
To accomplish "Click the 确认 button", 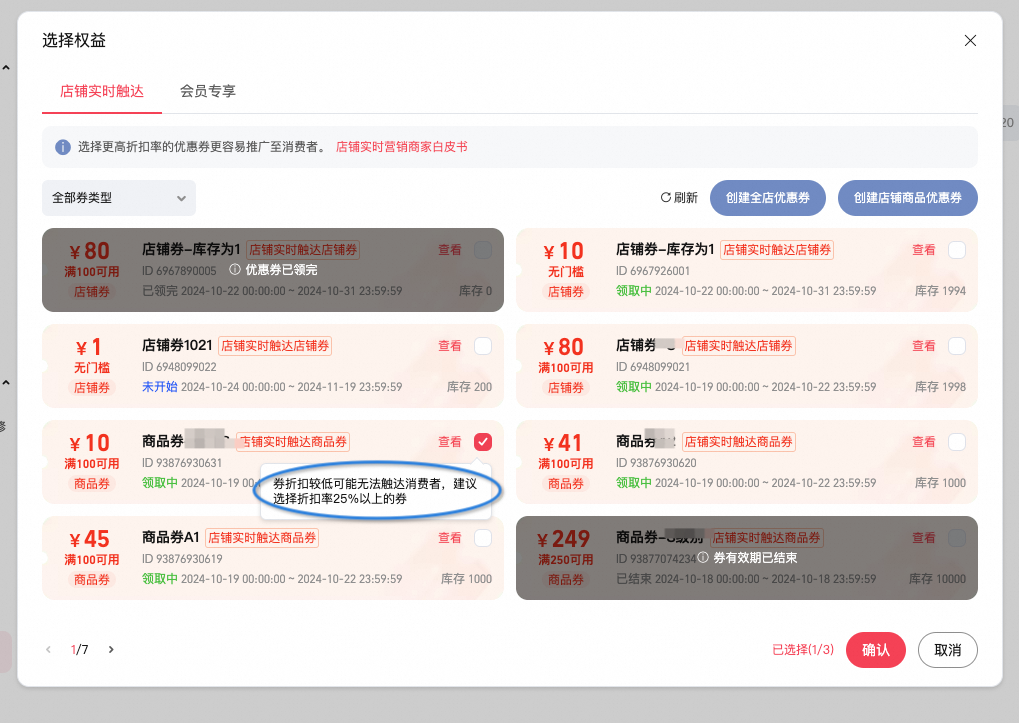I will click(x=875, y=650).
